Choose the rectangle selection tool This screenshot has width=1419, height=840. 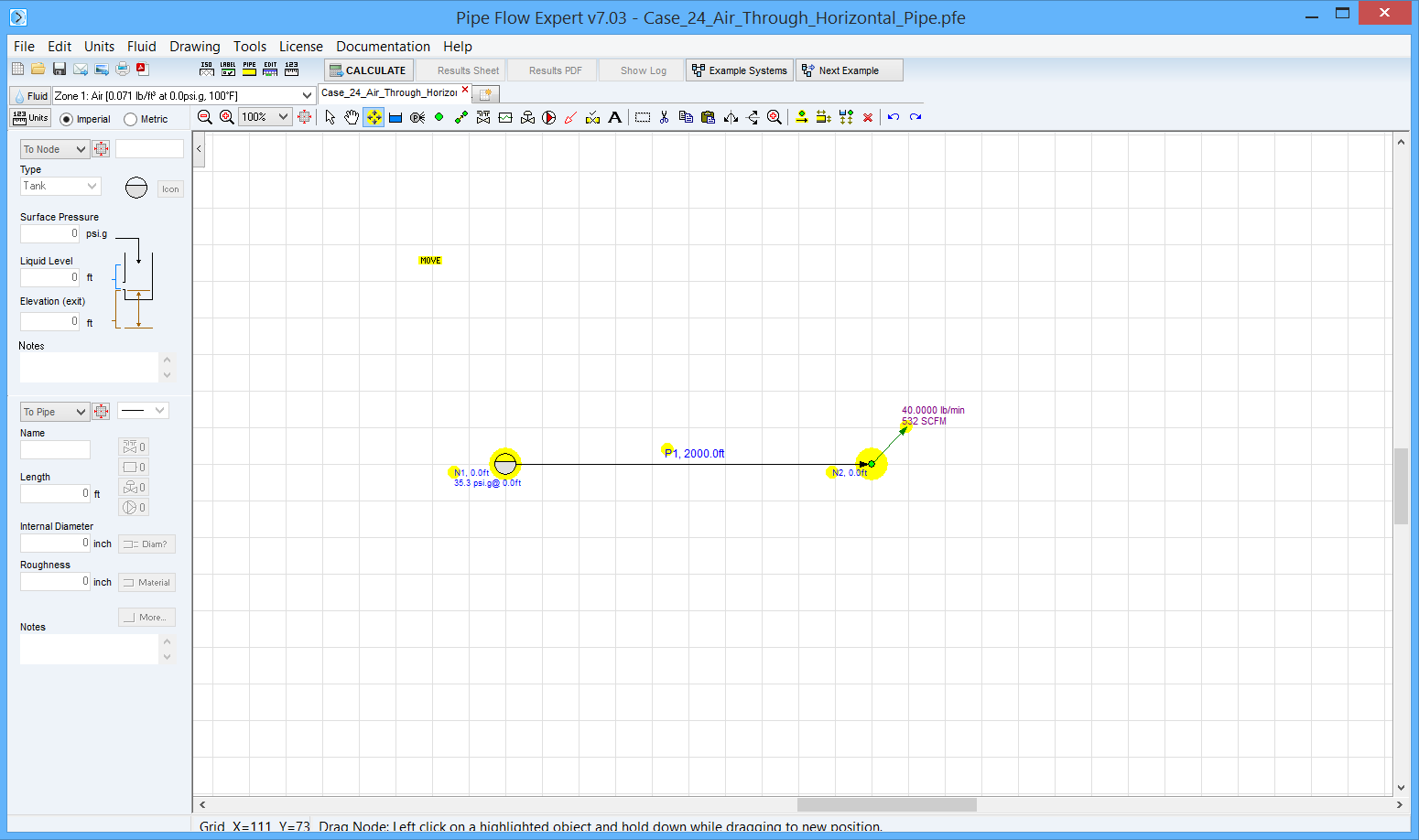(x=643, y=117)
